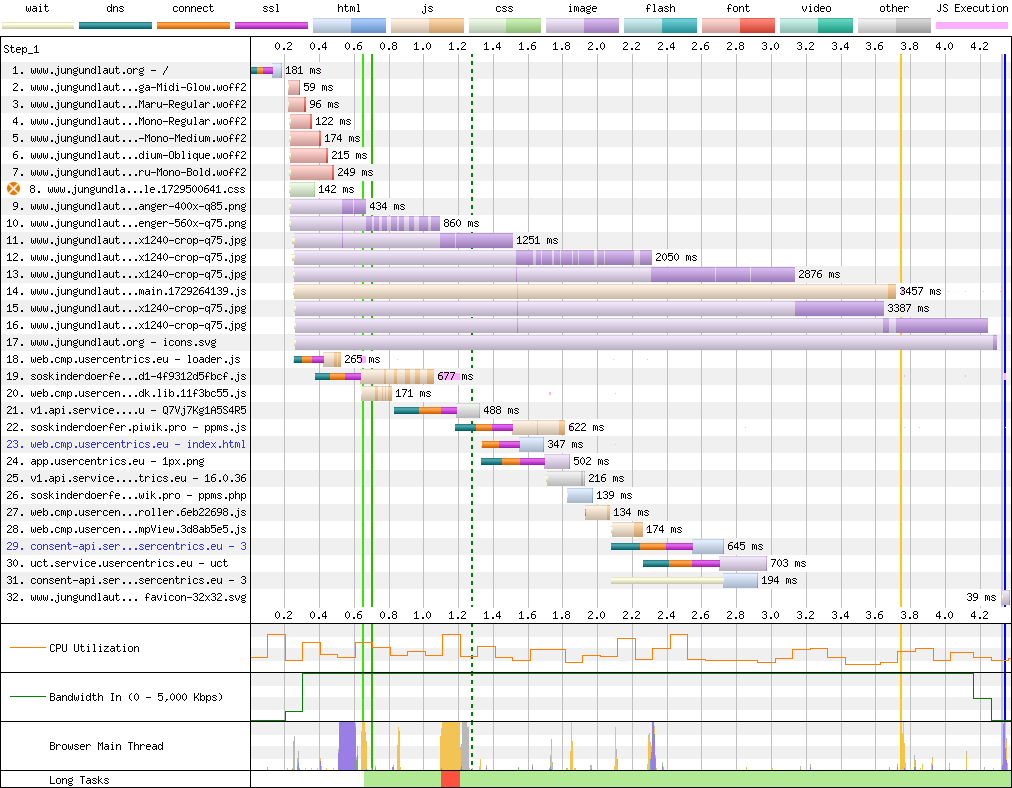Click the orange error icon on request 8

click(x=14, y=189)
